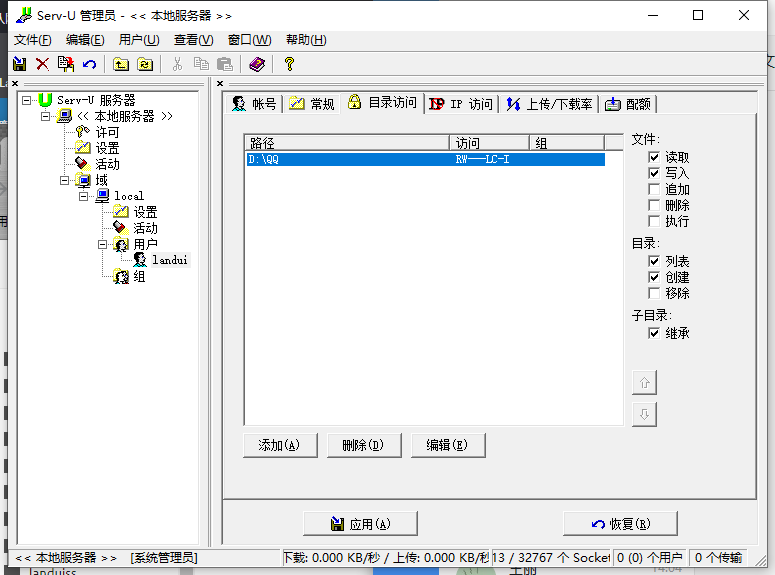Enable the 追加 file permission
Viewport: 775px width, 575px height.
654,189
